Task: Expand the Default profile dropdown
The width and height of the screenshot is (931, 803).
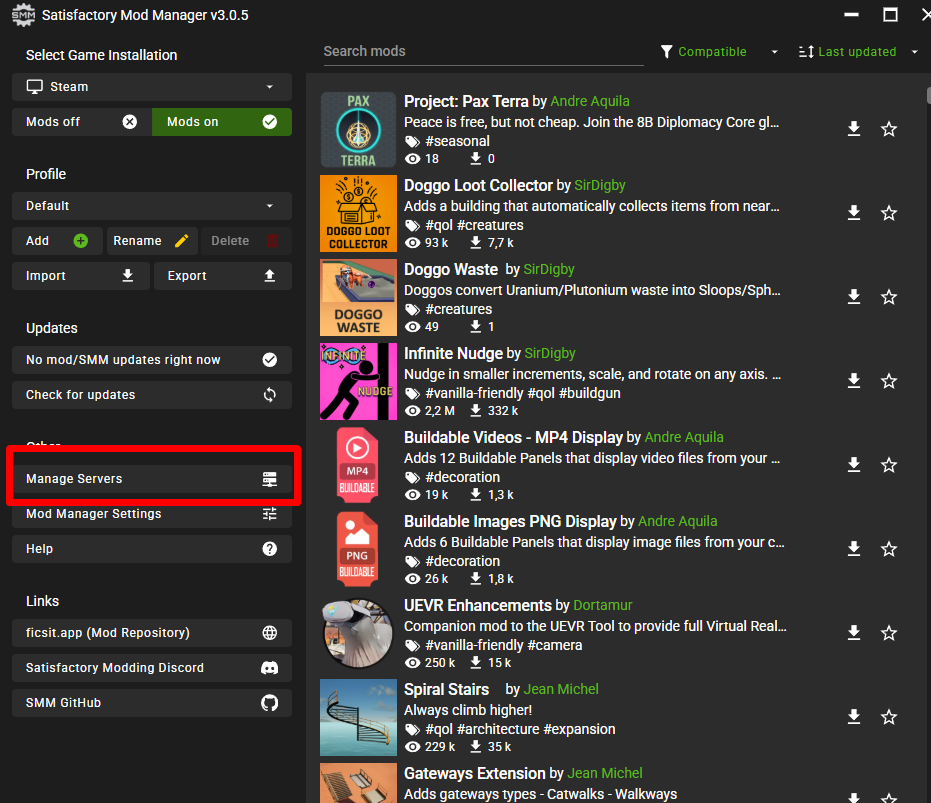Action: [x=152, y=206]
